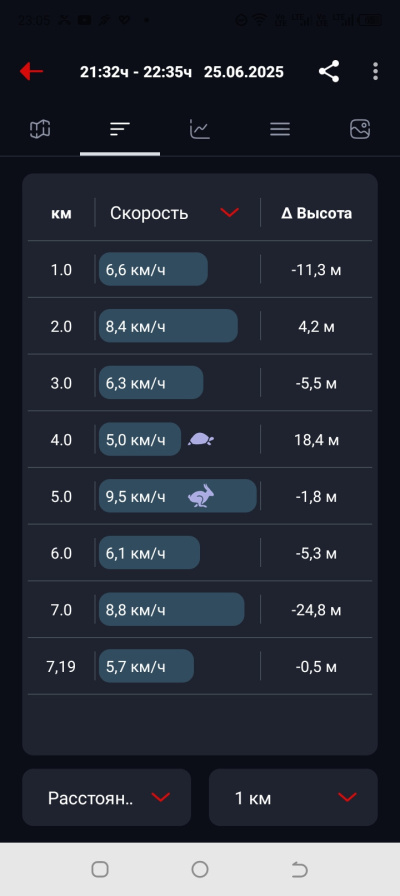Tap the Android home circle button
This screenshot has width=400, height=896.
pos(200,869)
